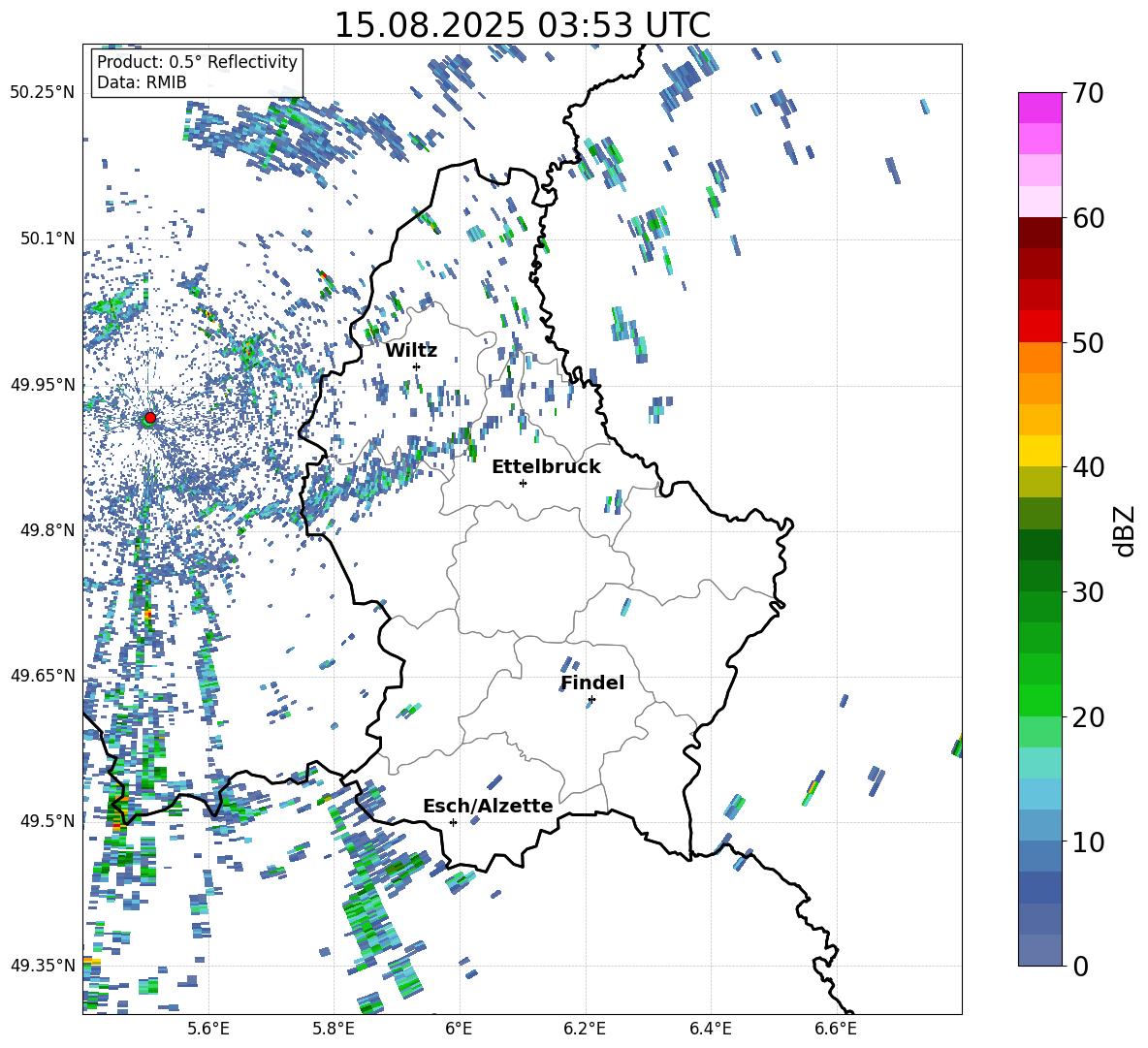Click the 20 tick on colorbar
Viewport: 1148px width, 1048px height.
click(1087, 716)
